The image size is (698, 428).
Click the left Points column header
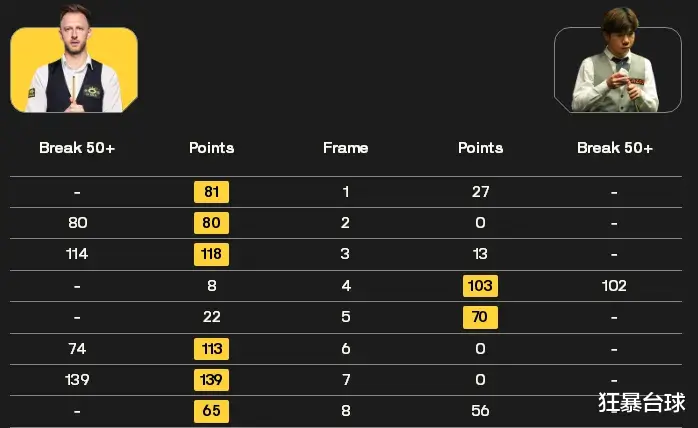[211, 148]
